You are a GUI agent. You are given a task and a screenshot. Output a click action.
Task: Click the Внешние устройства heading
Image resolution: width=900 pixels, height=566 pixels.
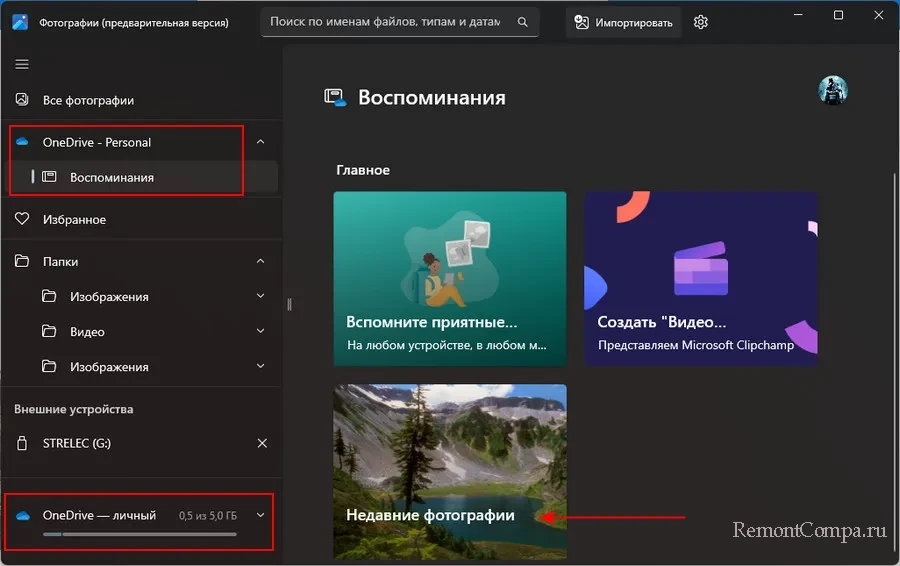pos(73,409)
